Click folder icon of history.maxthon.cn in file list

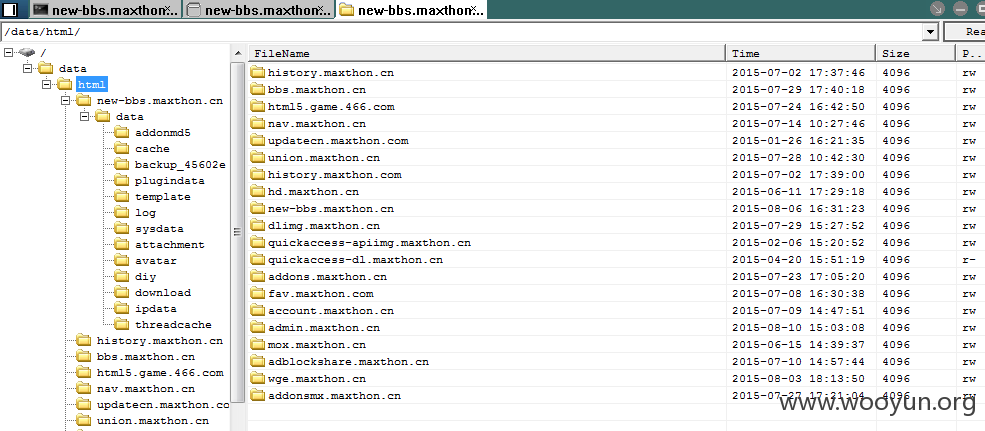click(258, 72)
